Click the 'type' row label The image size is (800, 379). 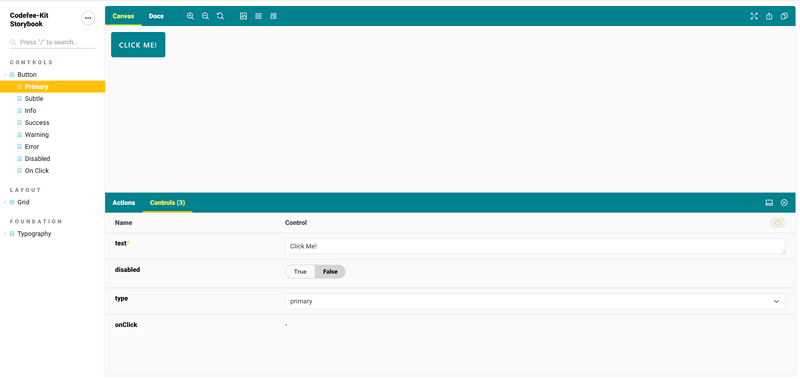pos(121,298)
